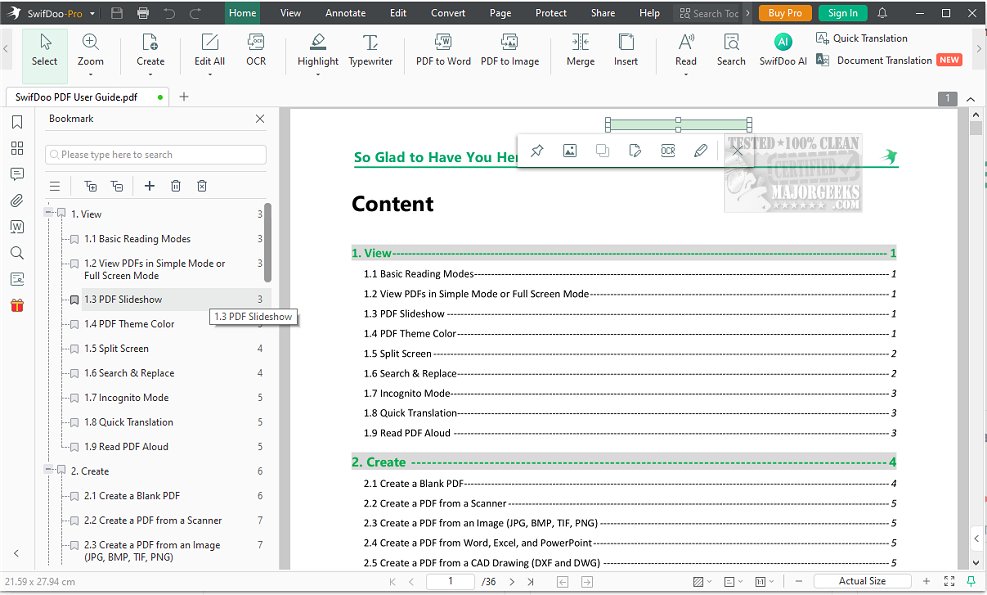
Task: Click the bookmark search input field
Action: pos(160,155)
